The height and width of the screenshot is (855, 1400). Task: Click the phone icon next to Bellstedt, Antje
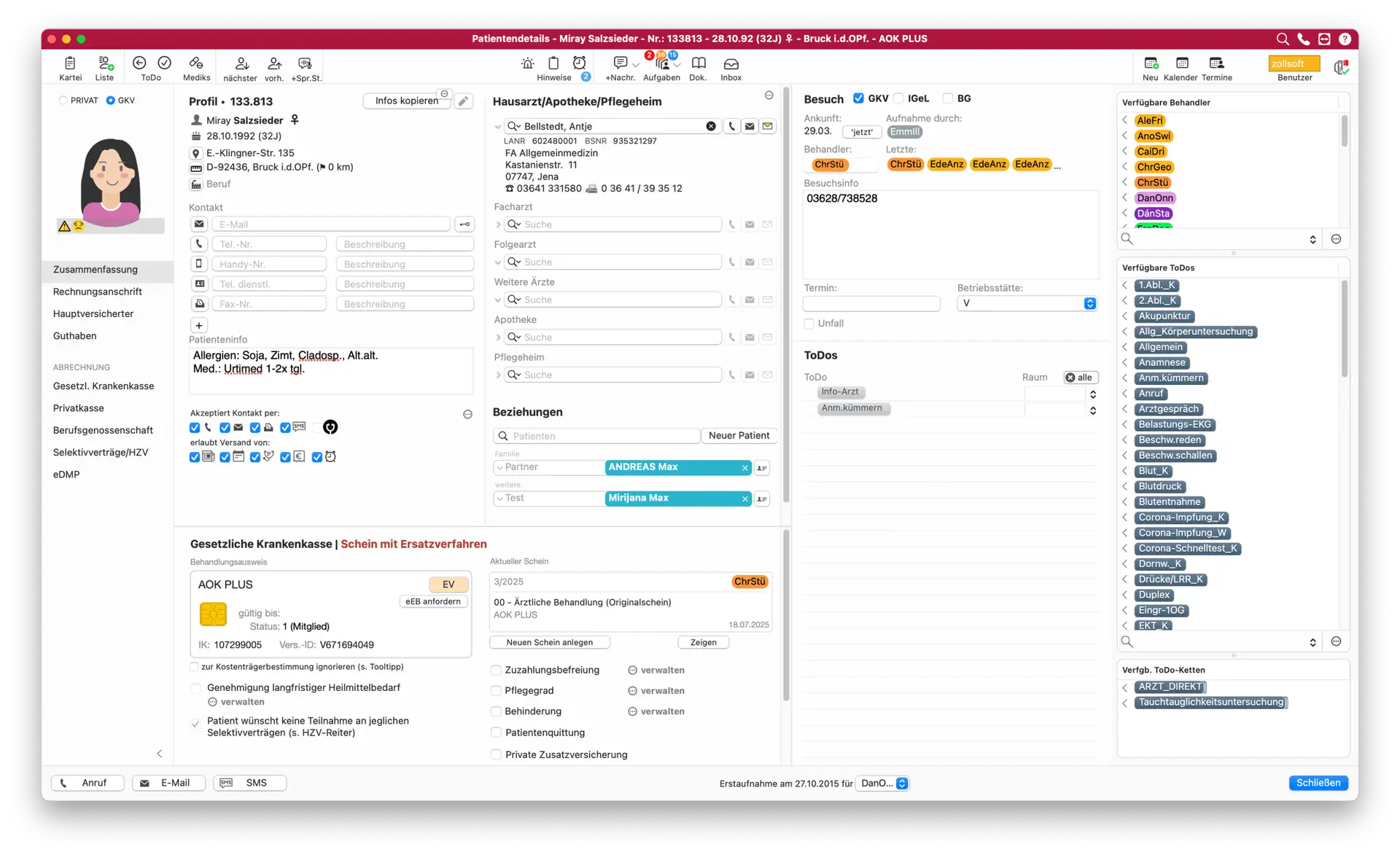coord(731,126)
